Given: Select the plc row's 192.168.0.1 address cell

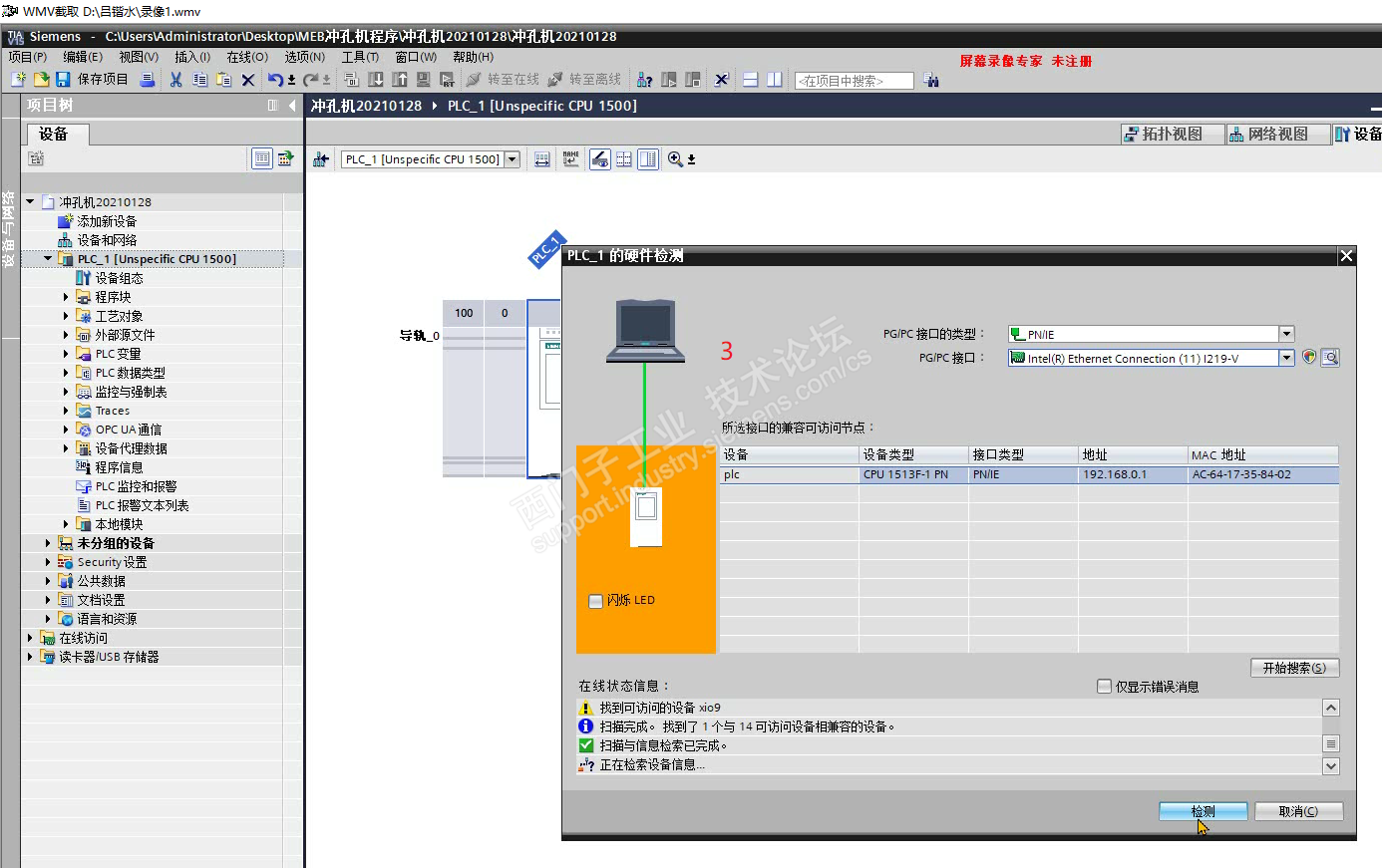Looking at the screenshot, I should click(1133, 474).
